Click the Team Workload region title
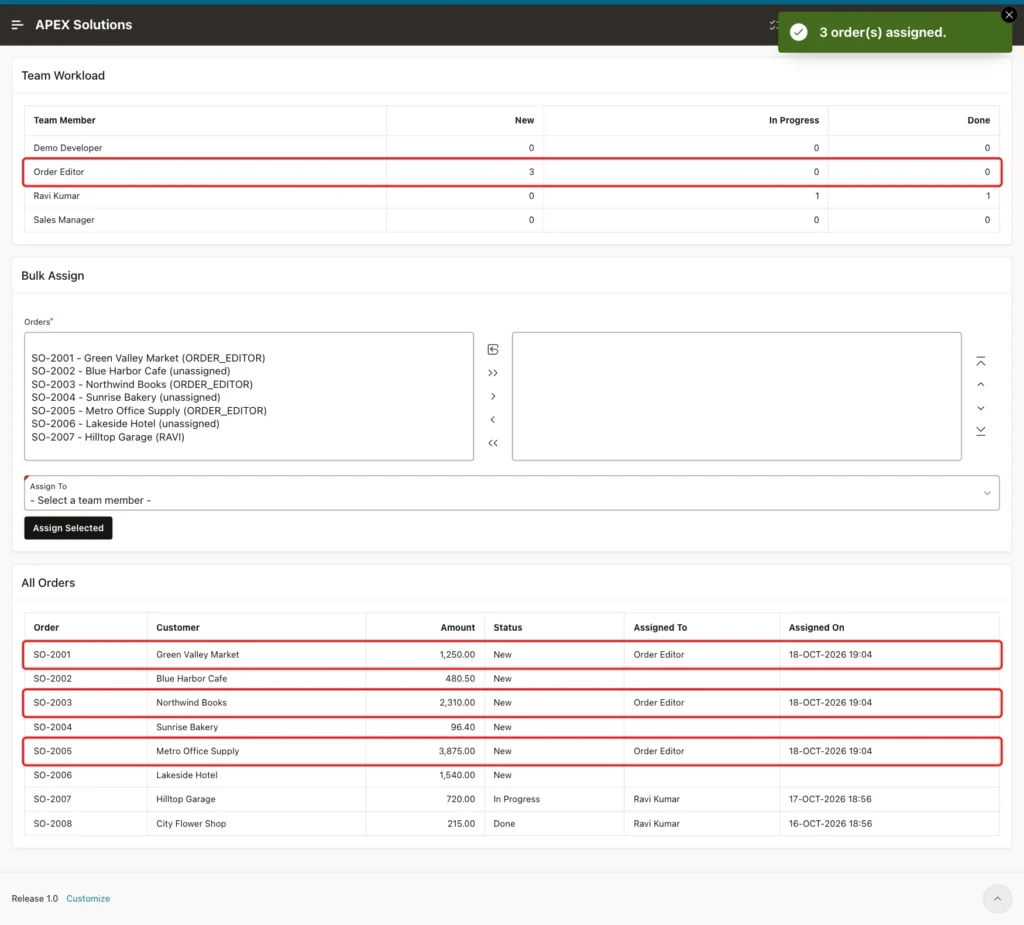This screenshot has height=925, width=1024. tap(63, 76)
